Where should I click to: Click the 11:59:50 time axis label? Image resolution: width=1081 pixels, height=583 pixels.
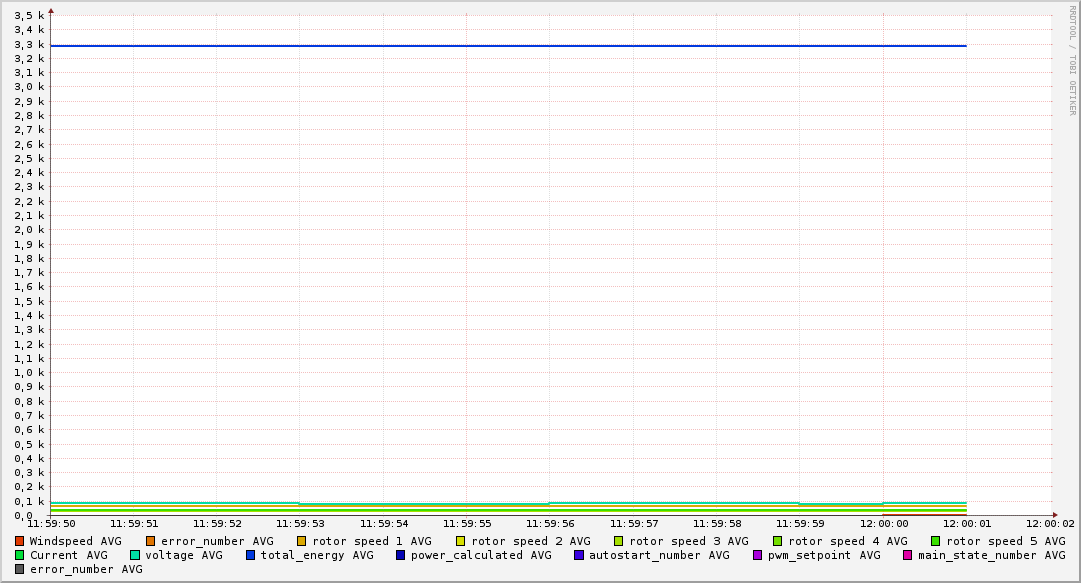[x=51, y=523]
